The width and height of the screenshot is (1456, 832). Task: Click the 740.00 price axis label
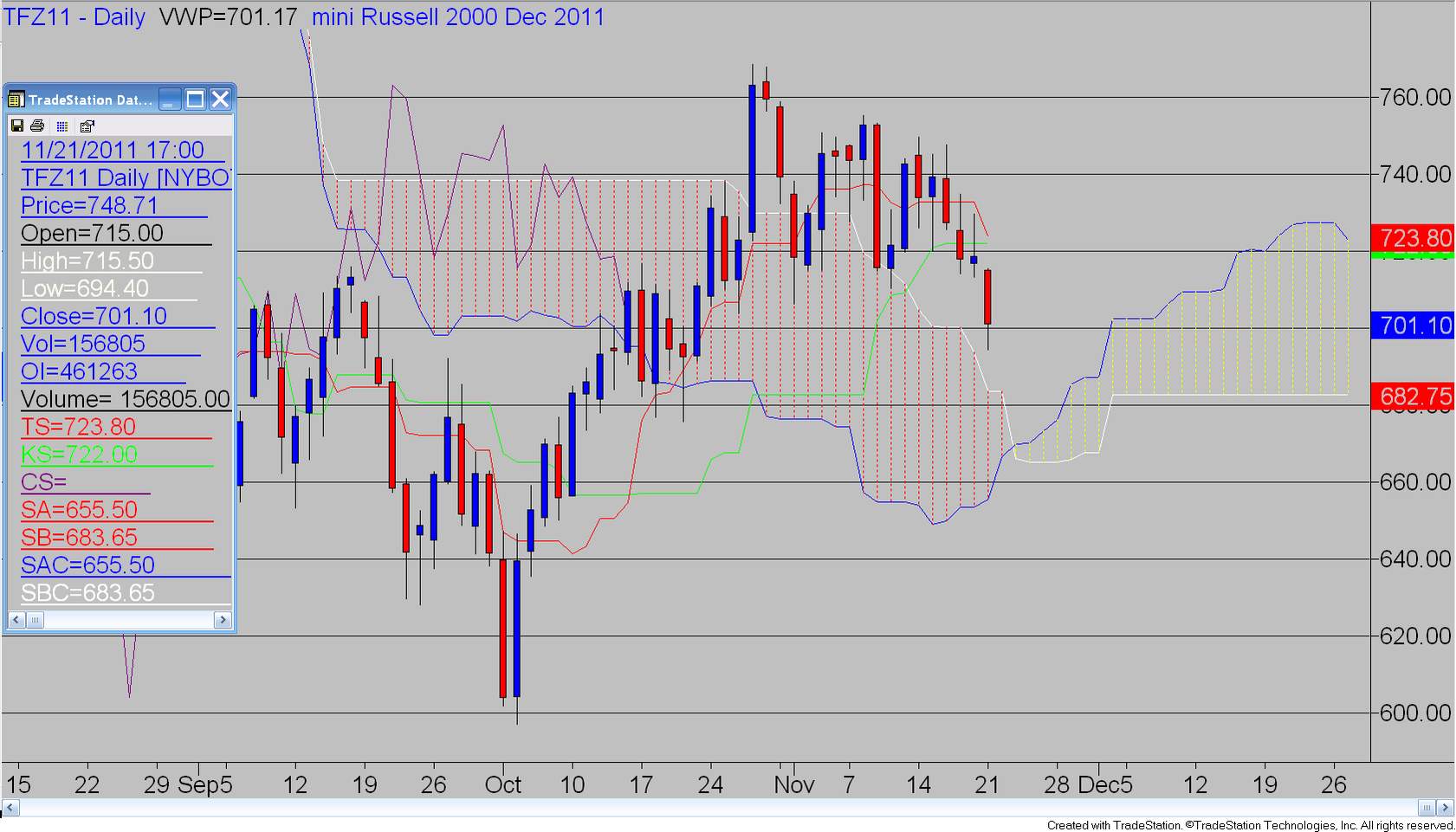click(x=1415, y=174)
